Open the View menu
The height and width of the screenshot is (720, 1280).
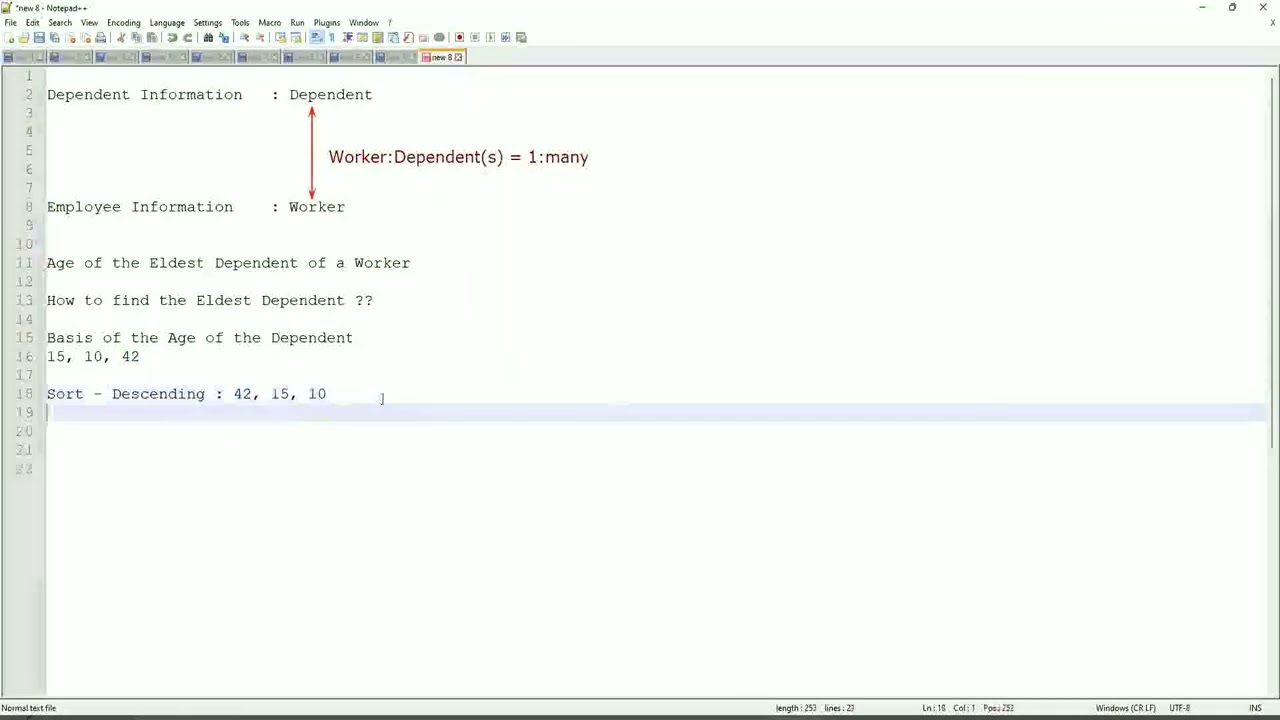tap(89, 22)
